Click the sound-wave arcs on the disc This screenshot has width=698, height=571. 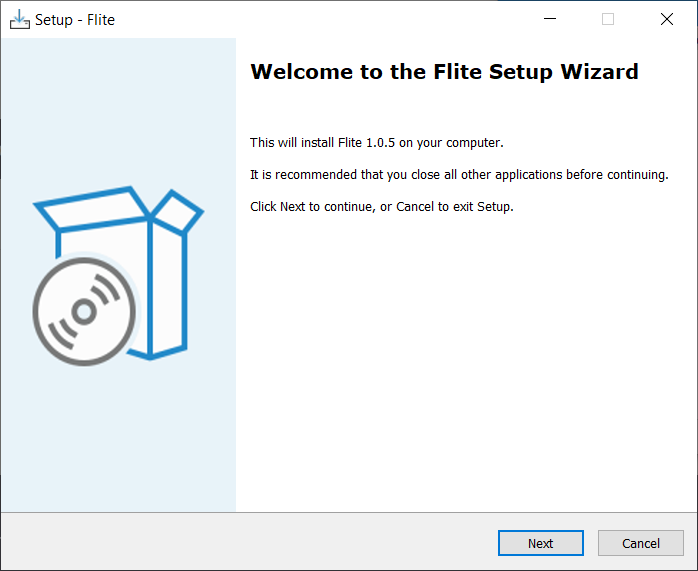click(x=105, y=298)
